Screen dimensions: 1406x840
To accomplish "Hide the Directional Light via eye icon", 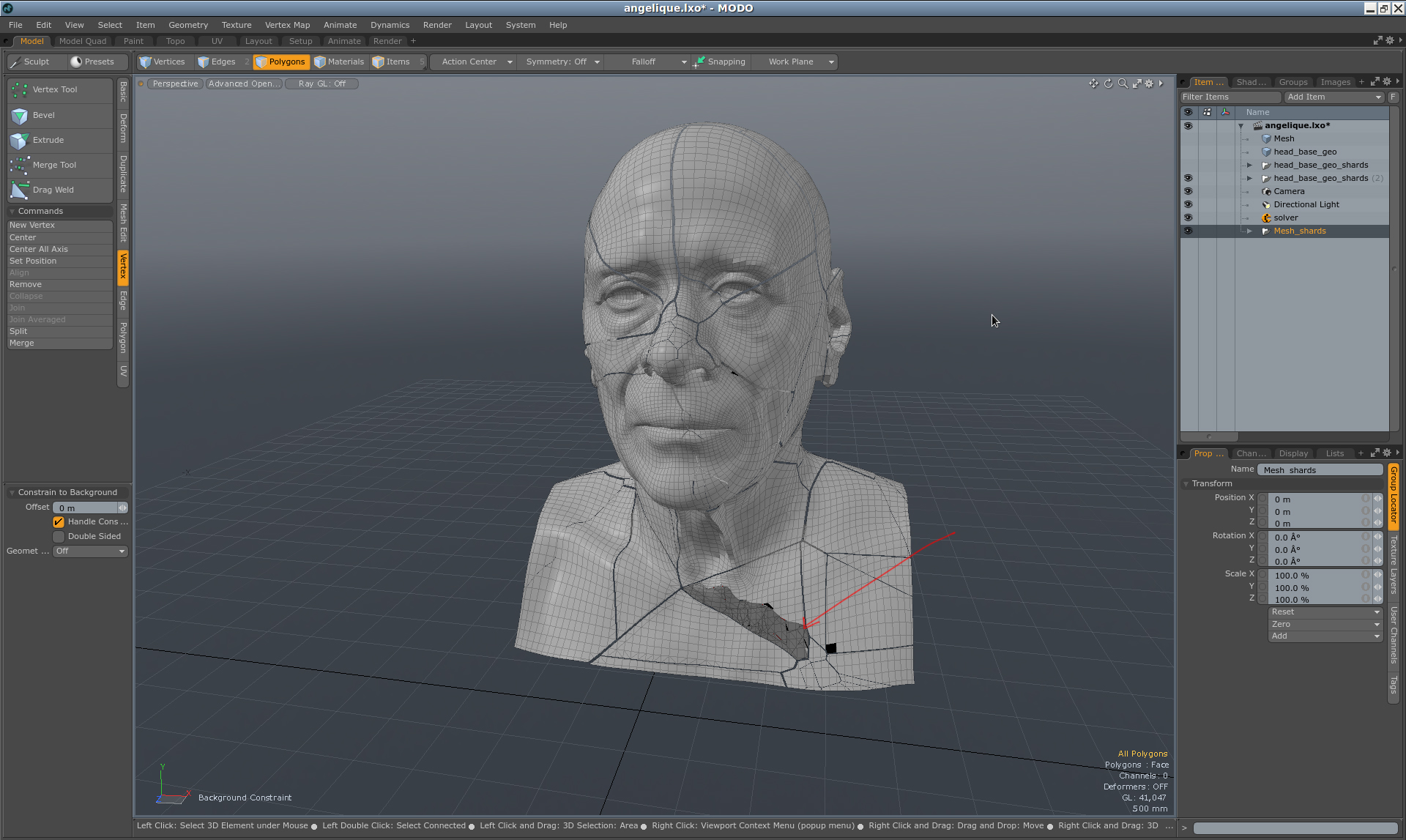I will [x=1188, y=205].
